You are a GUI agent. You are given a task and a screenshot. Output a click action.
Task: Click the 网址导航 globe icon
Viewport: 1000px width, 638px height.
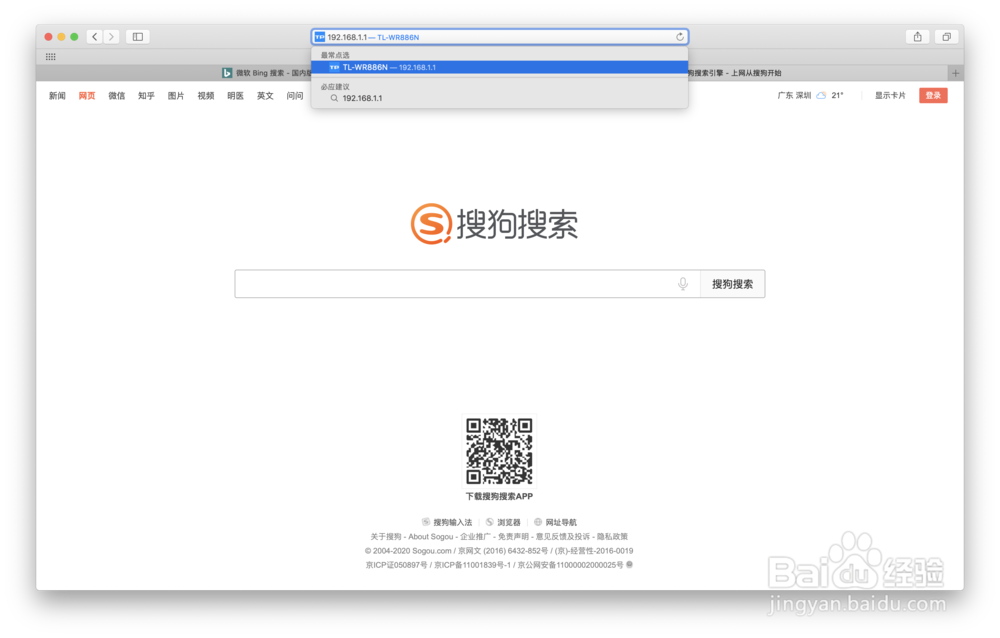tap(538, 523)
